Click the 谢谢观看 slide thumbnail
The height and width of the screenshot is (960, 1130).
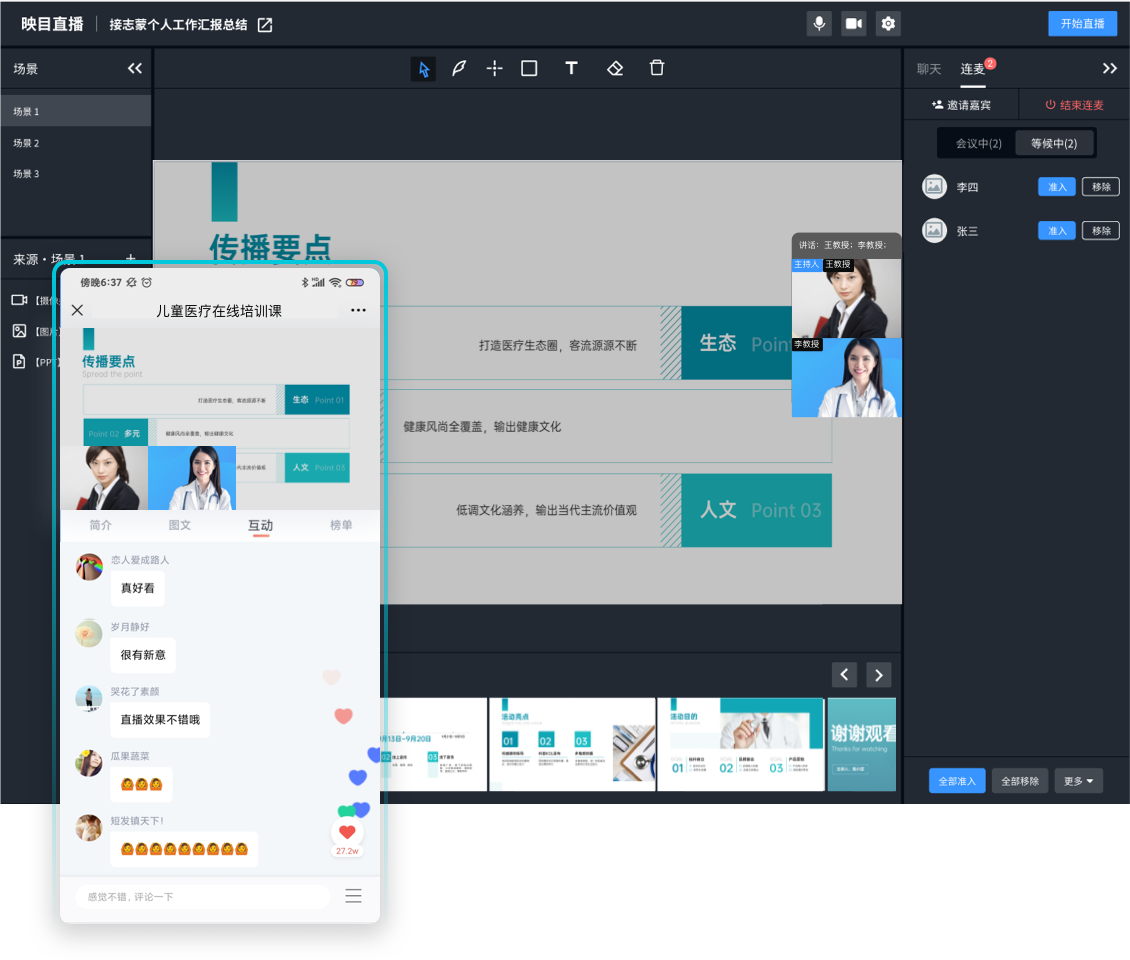[862, 745]
